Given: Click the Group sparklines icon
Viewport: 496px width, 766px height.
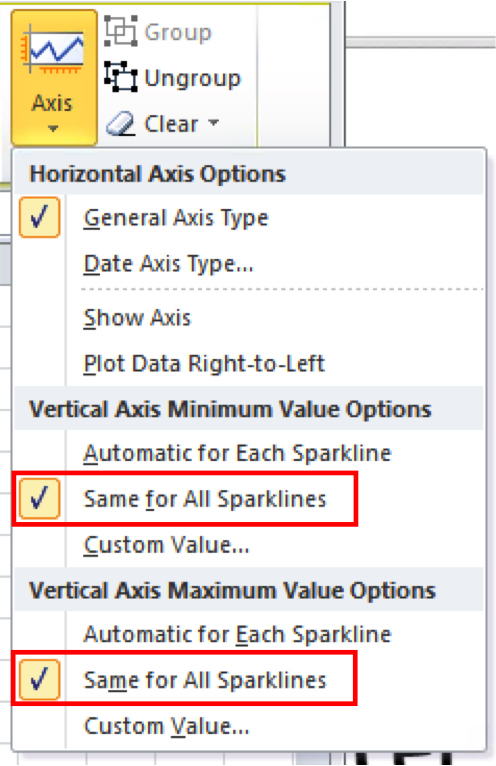Looking at the screenshot, I should (x=120, y=31).
